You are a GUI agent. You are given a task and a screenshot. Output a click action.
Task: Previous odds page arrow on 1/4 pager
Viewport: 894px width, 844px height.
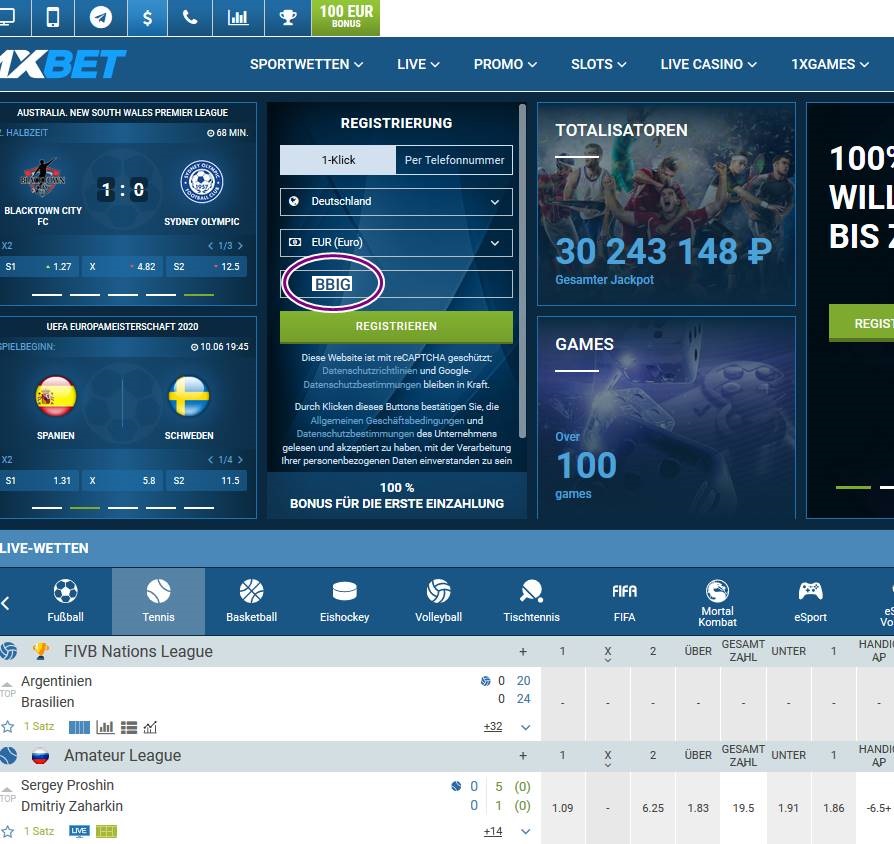click(210, 460)
